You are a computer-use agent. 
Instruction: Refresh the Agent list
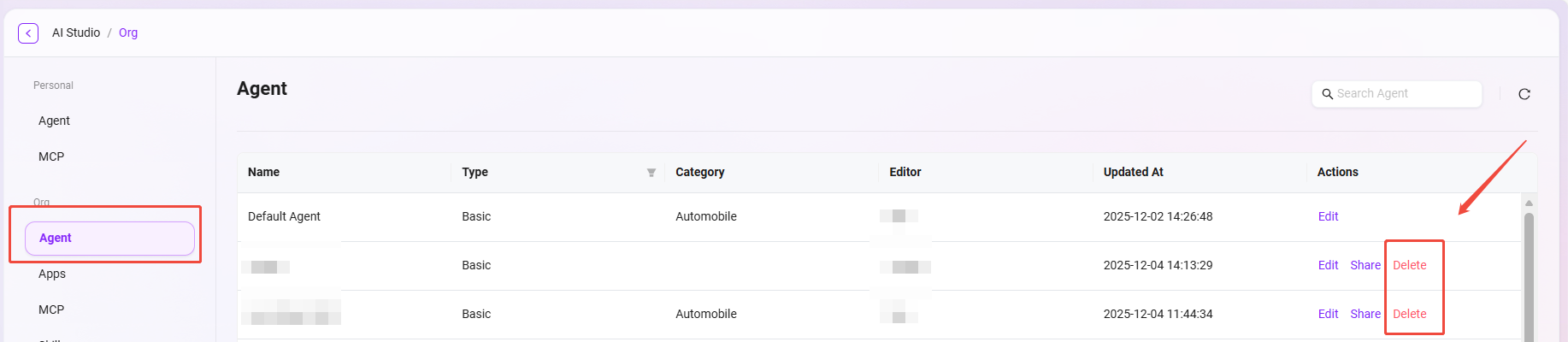click(x=1524, y=94)
